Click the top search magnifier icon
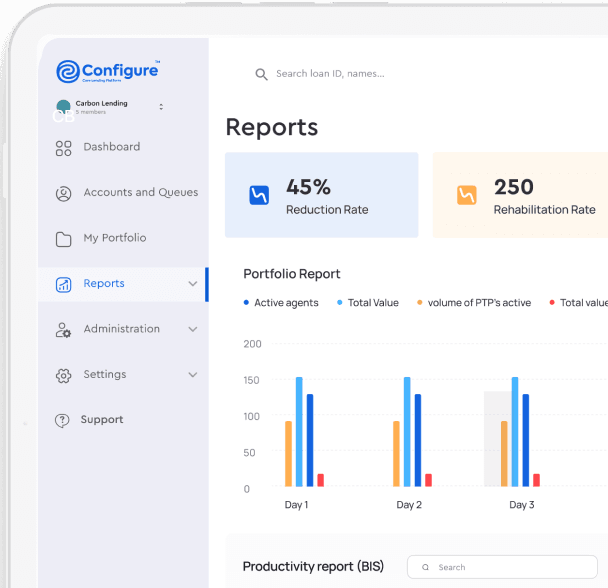This screenshot has height=588, width=608. click(x=261, y=74)
